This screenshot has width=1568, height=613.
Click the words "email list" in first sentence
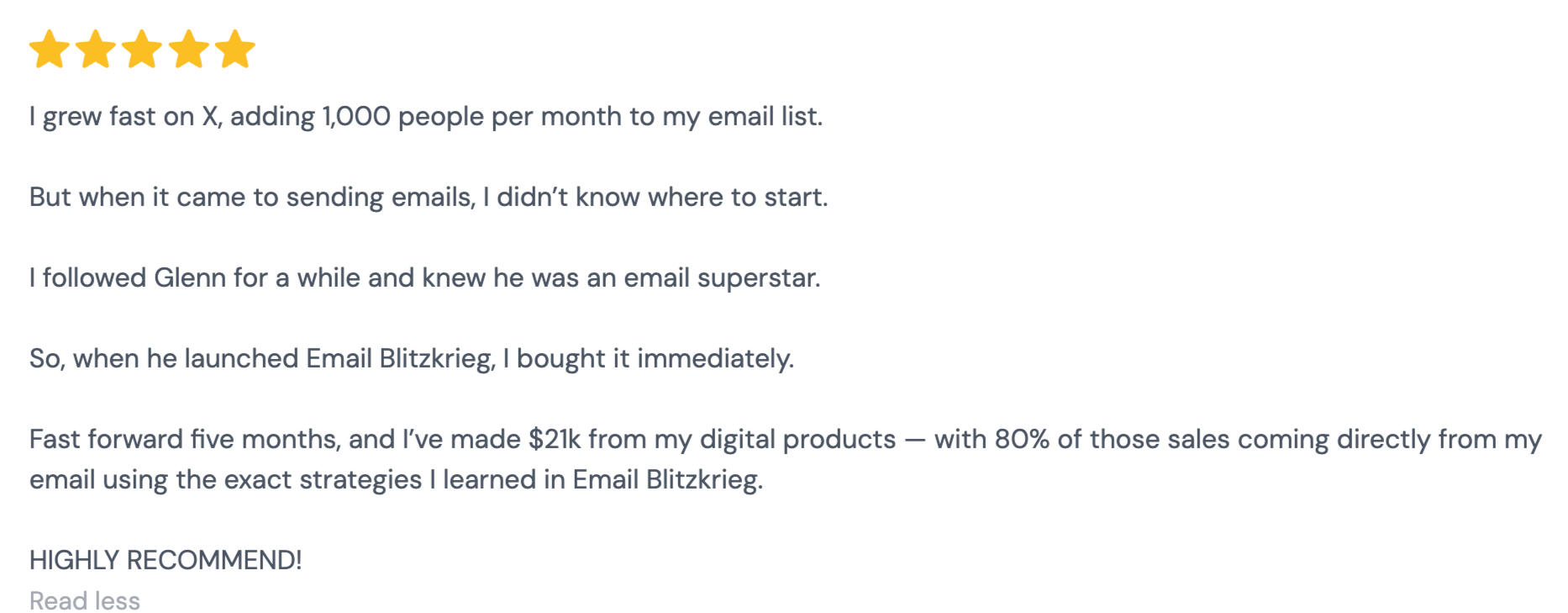coord(764,116)
